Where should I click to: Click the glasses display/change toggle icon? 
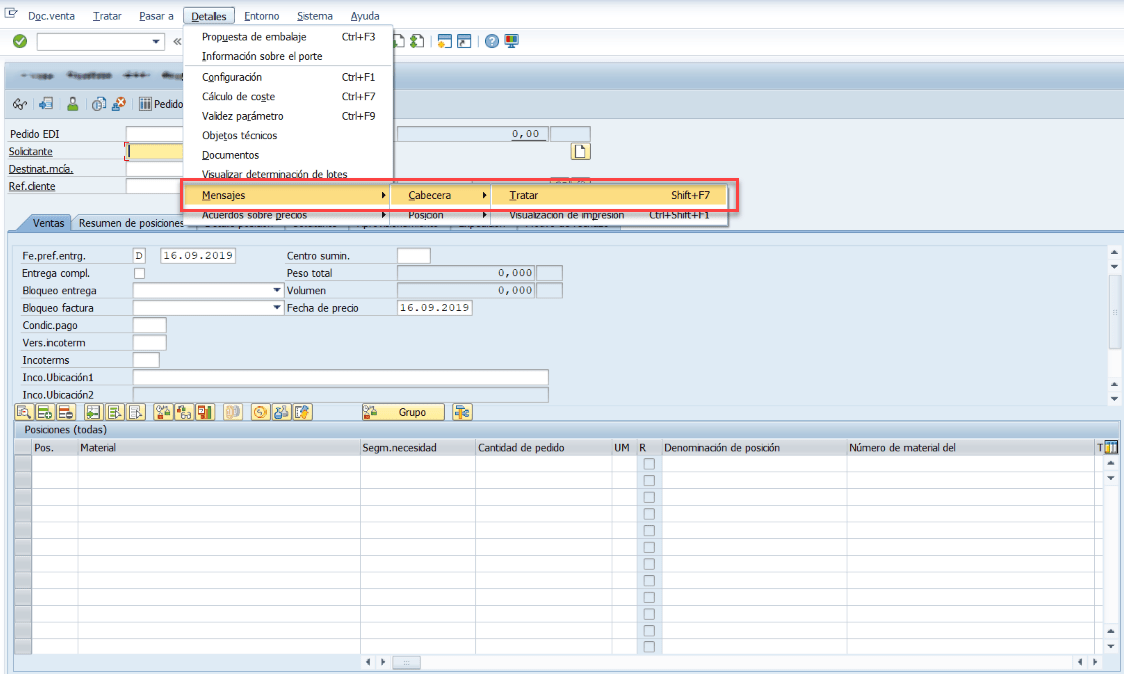pos(20,104)
